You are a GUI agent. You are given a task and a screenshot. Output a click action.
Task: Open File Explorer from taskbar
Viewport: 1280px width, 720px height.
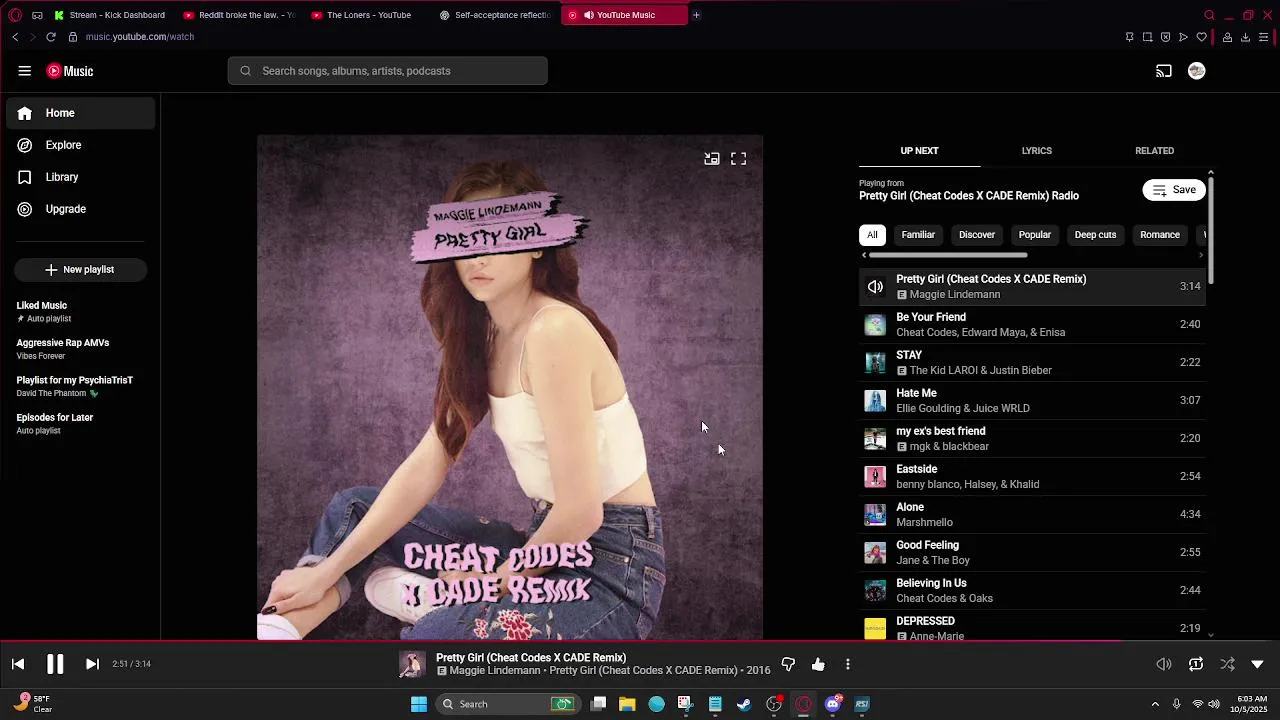tap(627, 704)
